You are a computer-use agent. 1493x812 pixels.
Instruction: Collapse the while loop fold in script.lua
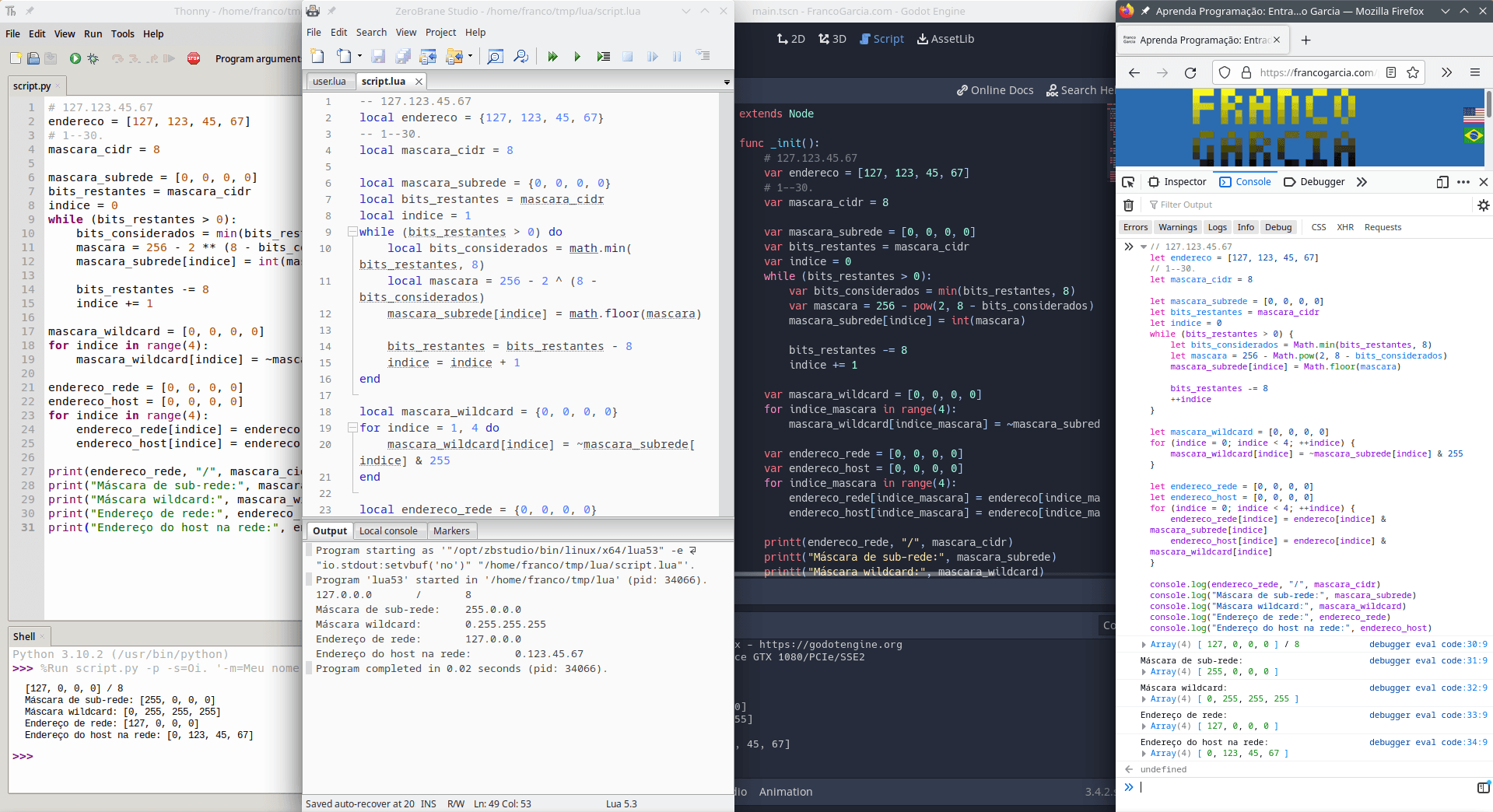pyautogui.click(x=353, y=231)
